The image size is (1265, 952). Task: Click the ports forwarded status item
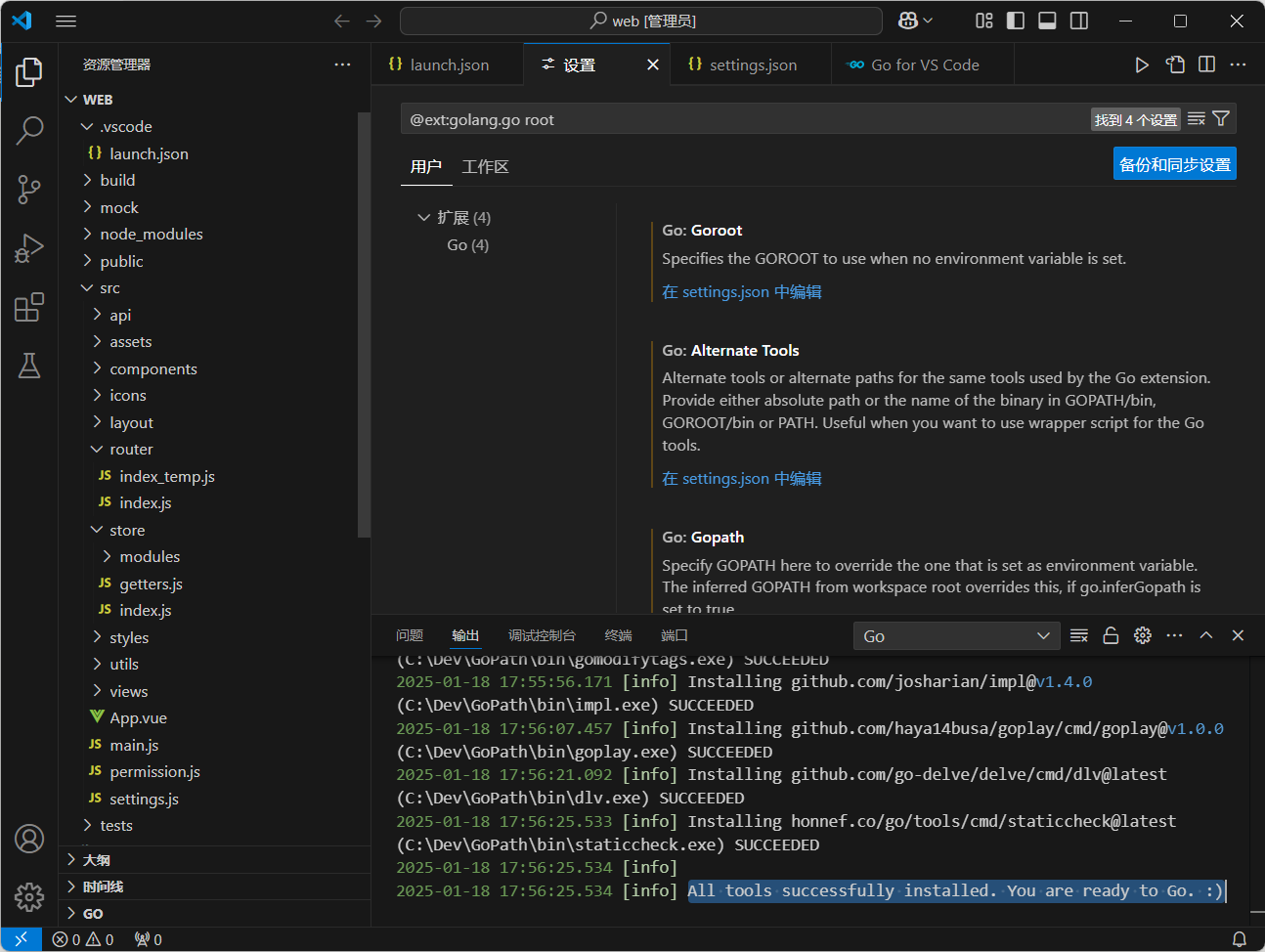pos(149,939)
